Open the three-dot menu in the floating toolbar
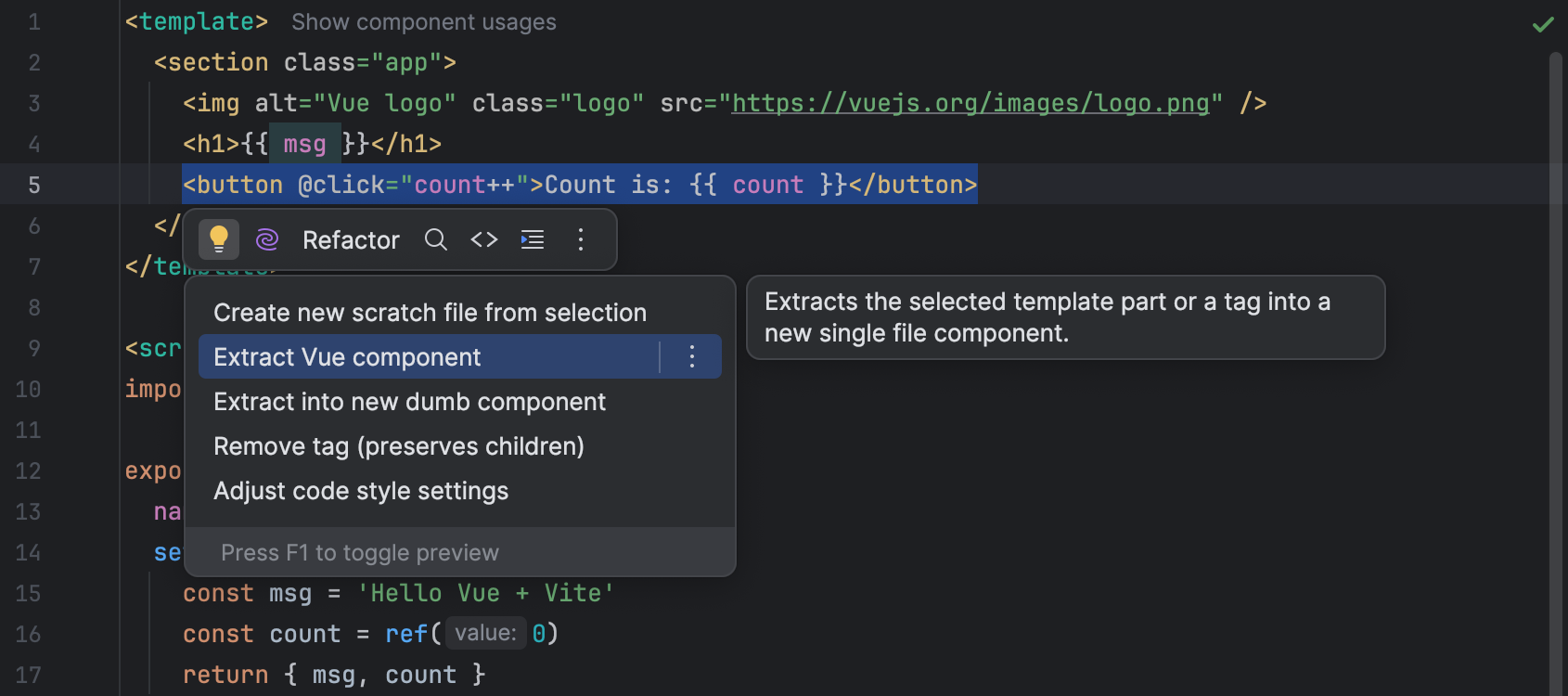 tap(581, 239)
